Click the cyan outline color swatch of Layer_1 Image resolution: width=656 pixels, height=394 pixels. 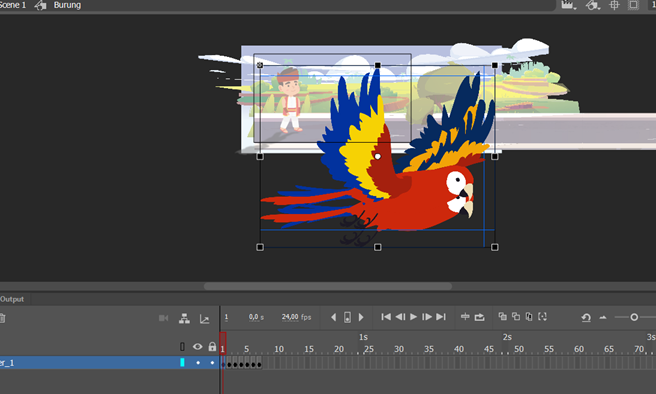coord(182,363)
